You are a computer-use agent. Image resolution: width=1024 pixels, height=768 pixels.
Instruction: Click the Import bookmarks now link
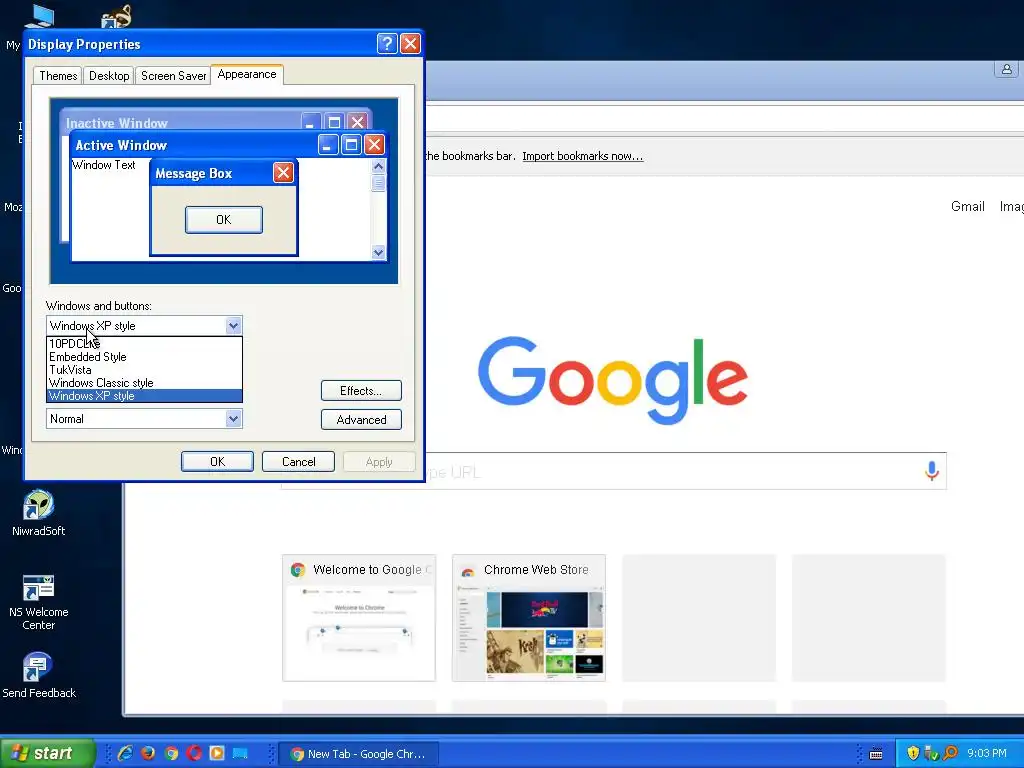[x=583, y=156]
